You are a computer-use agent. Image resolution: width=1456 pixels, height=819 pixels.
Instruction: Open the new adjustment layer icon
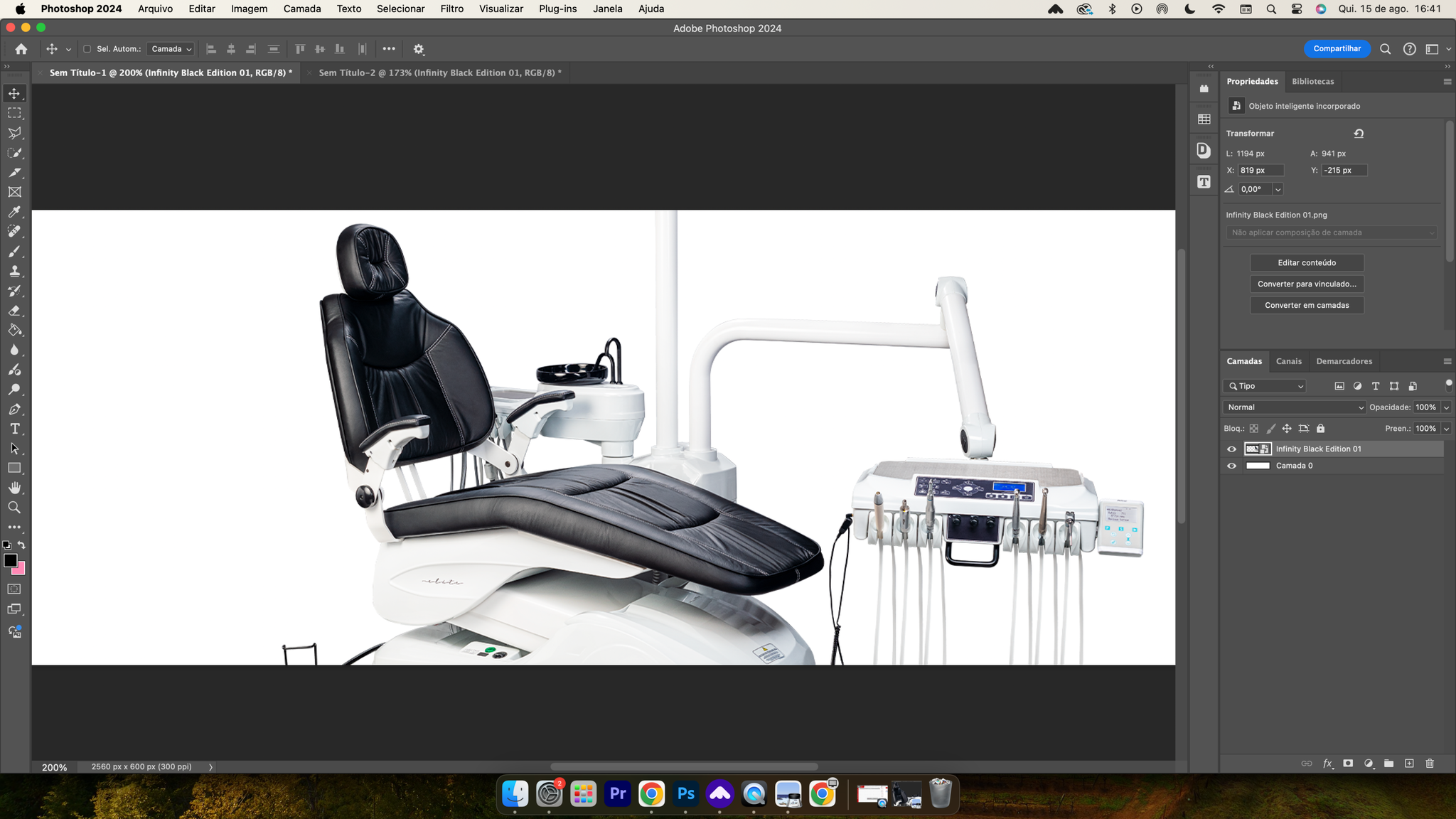(x=1369, y=763)
